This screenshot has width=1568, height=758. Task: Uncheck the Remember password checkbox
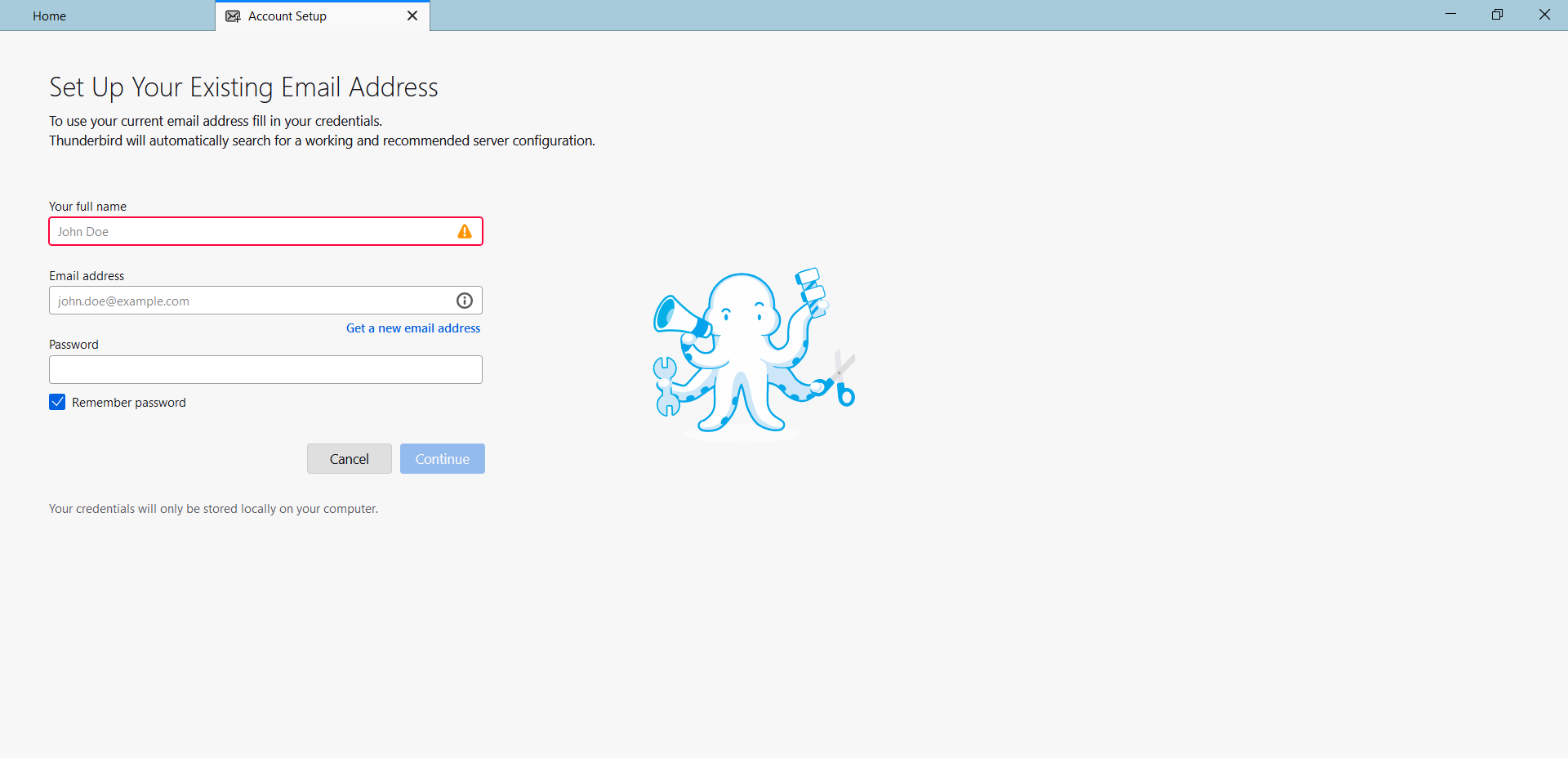click(x=56, y=401)
